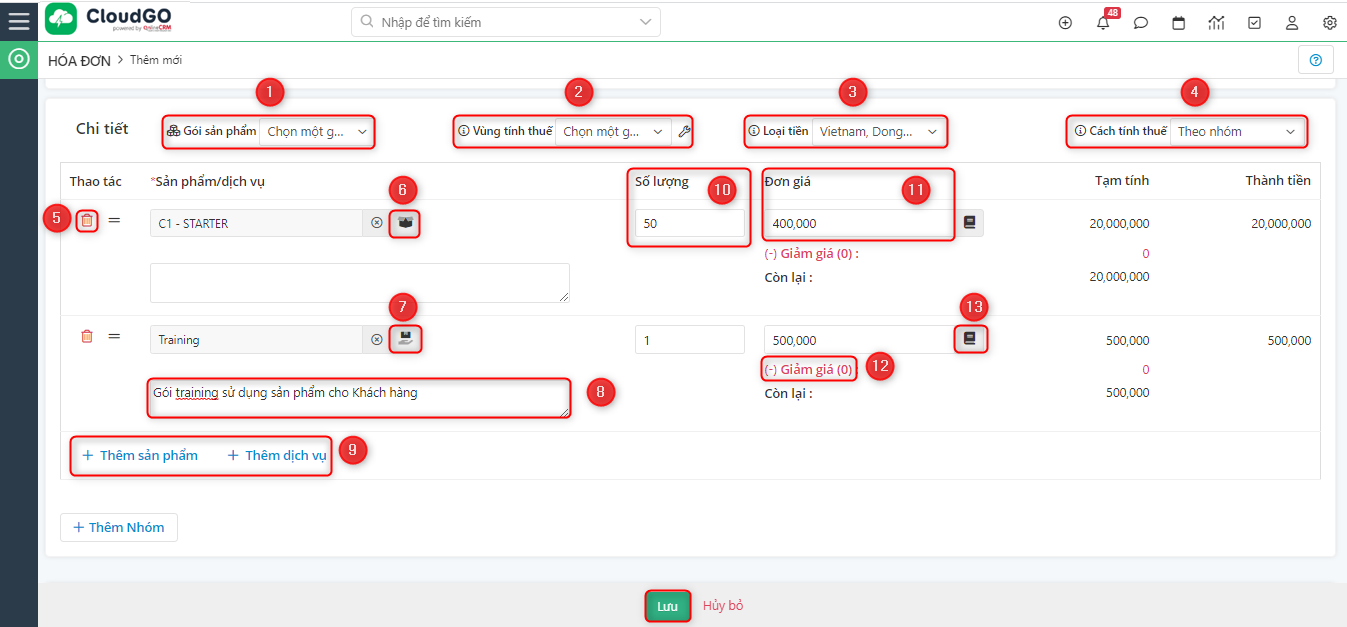Open price book for Training row
This screenshot has width=1347, height=627.
[x=969, y=339]
